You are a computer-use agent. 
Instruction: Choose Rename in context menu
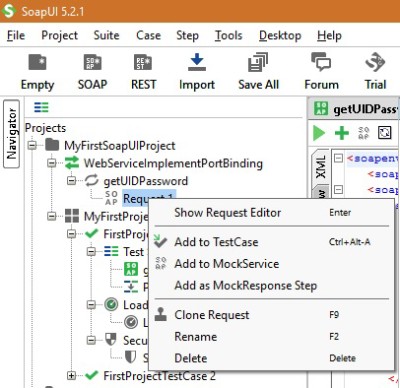pyautogui.click(x=271, y=336)
